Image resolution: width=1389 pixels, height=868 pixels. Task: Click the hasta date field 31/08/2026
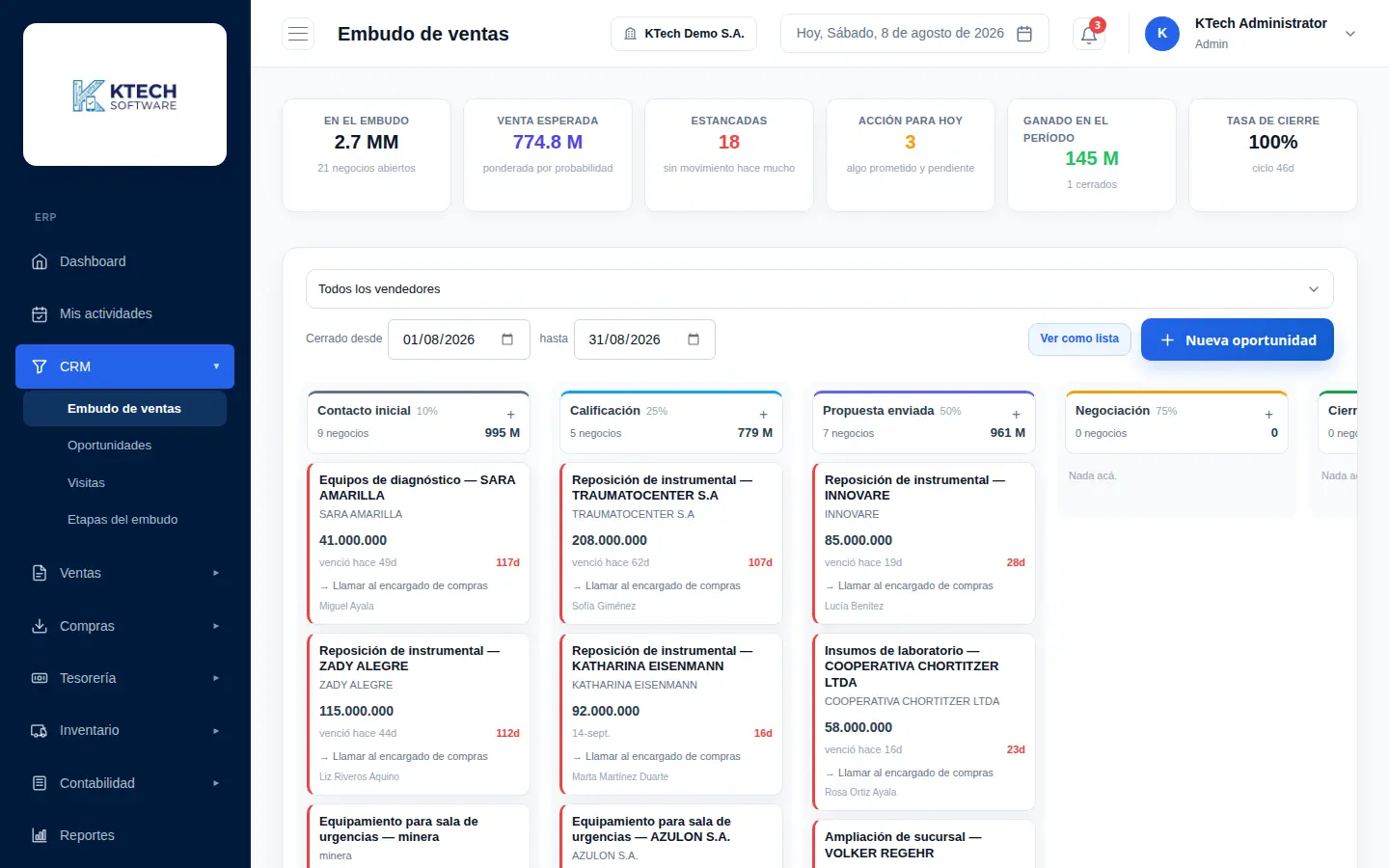click(644, 339)
